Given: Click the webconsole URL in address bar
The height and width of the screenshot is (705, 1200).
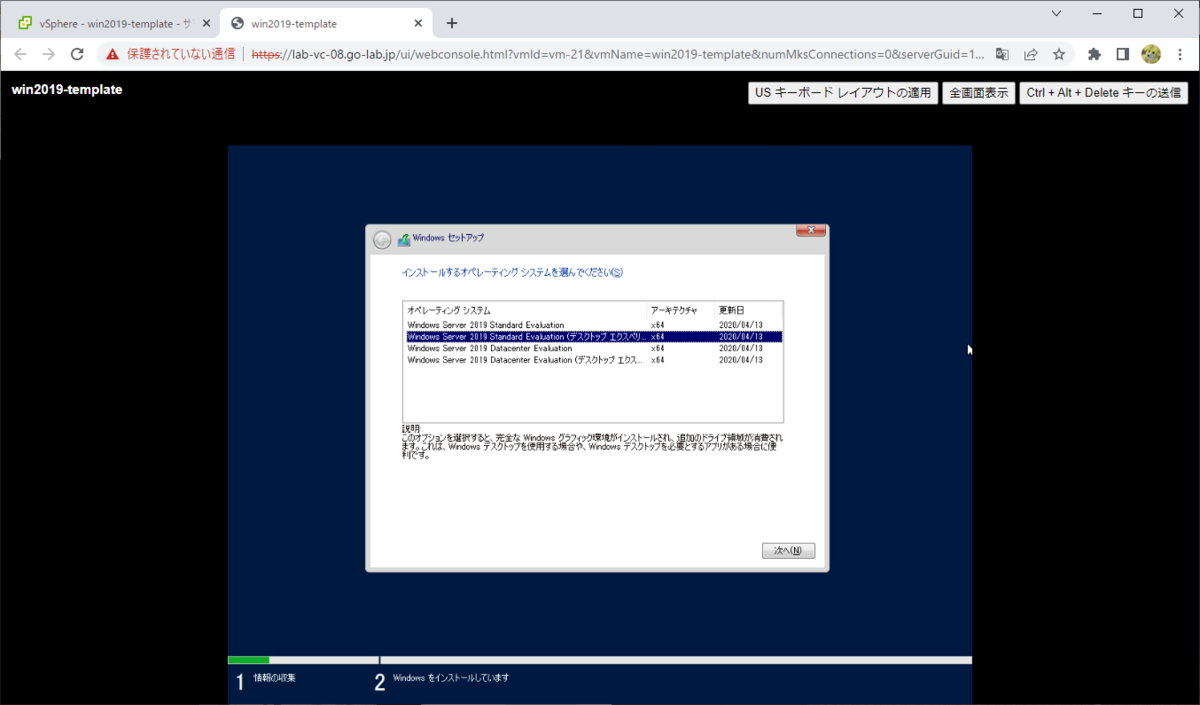Looking at the screenshot, I should click(x=617, y=54).
